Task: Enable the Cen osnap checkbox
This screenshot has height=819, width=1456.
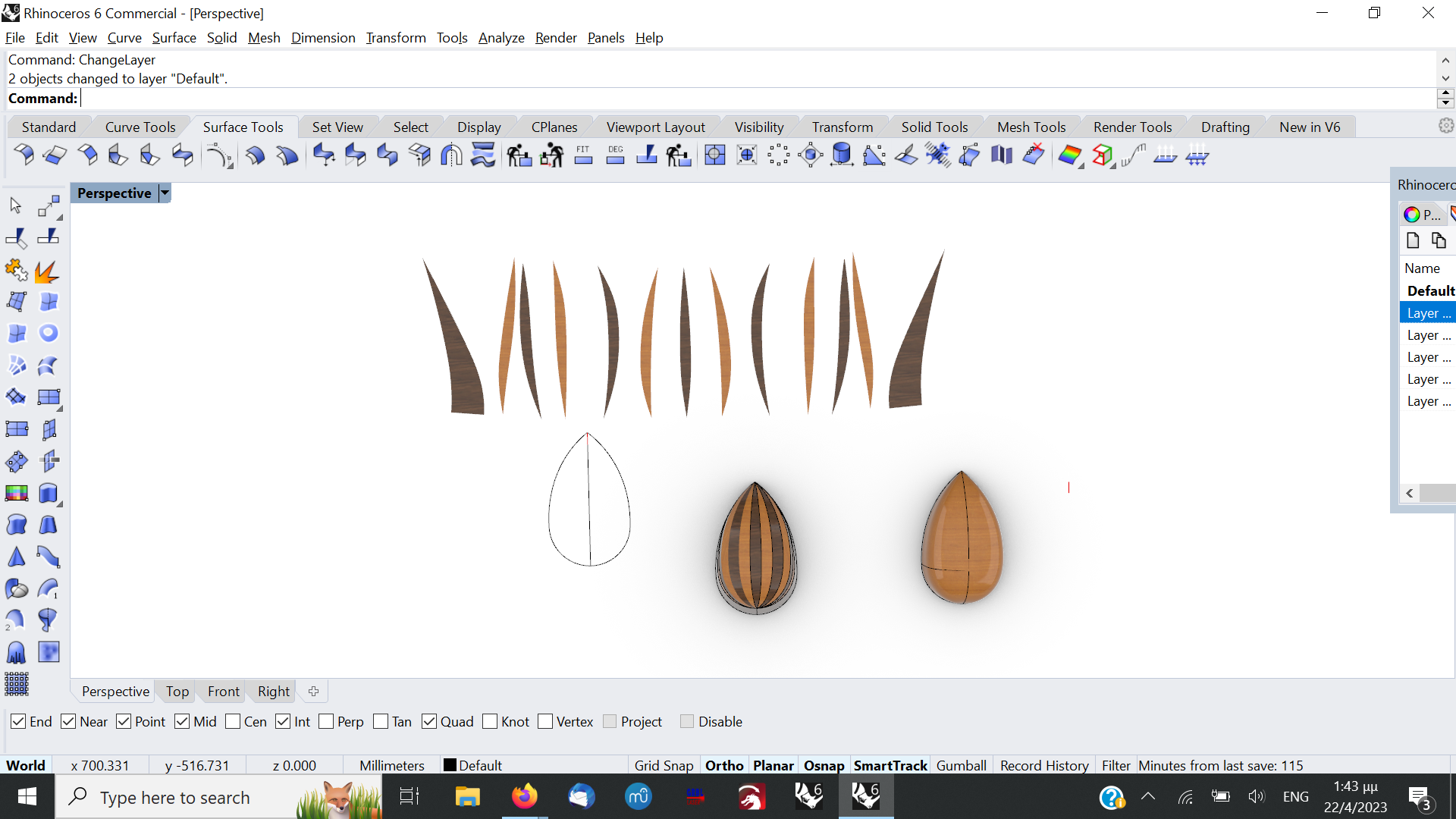Action: (x=233, y=721)
